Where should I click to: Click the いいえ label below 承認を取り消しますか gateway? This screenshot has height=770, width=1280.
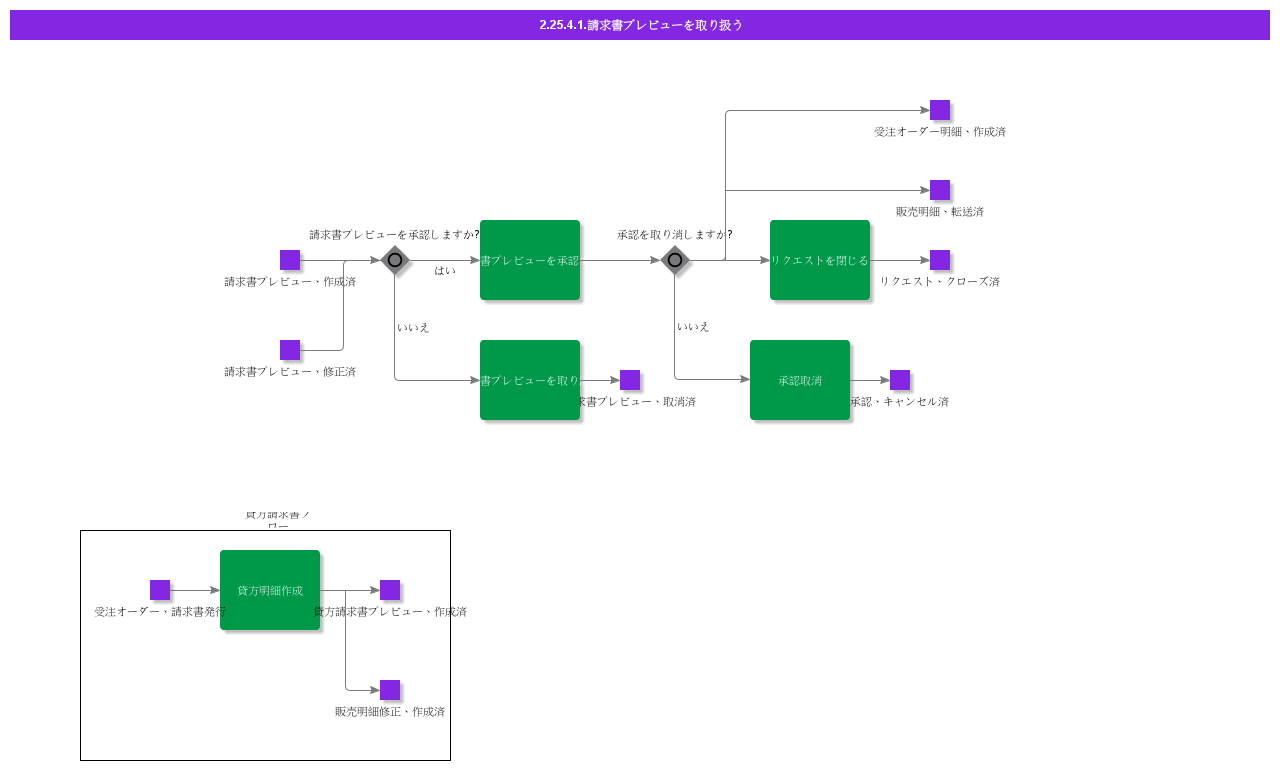coord(693,326)
